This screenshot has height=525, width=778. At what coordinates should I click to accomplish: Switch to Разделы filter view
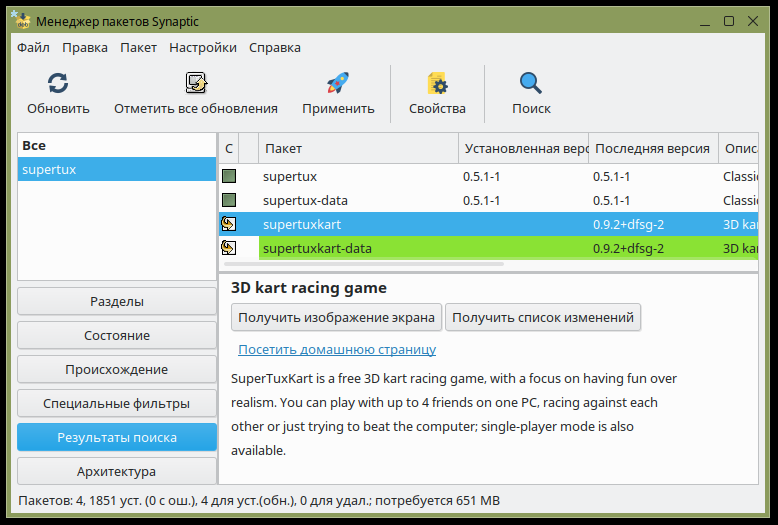coord(117,301)
